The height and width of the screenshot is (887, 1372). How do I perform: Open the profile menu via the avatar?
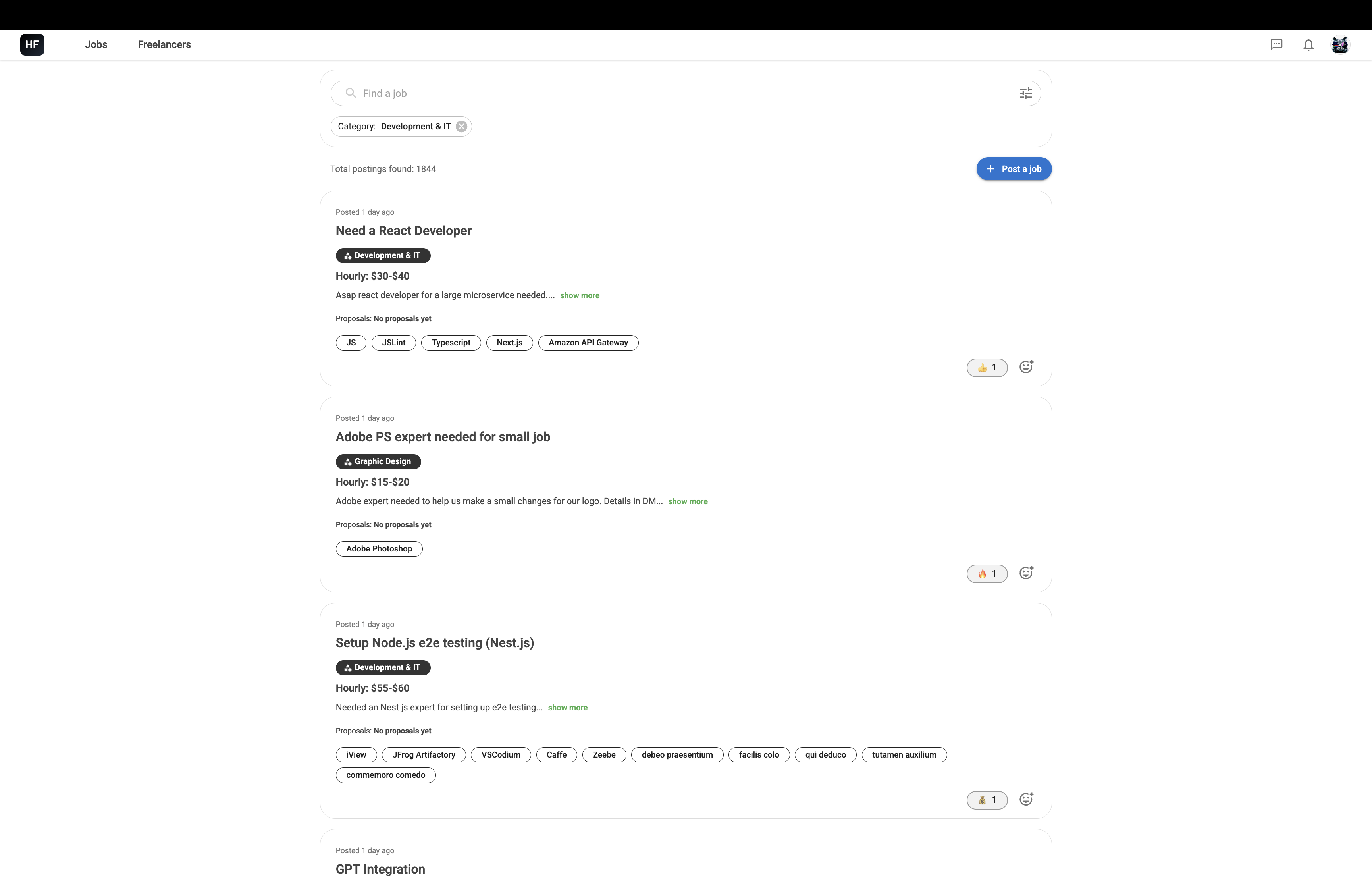(x=1340, y=44)
